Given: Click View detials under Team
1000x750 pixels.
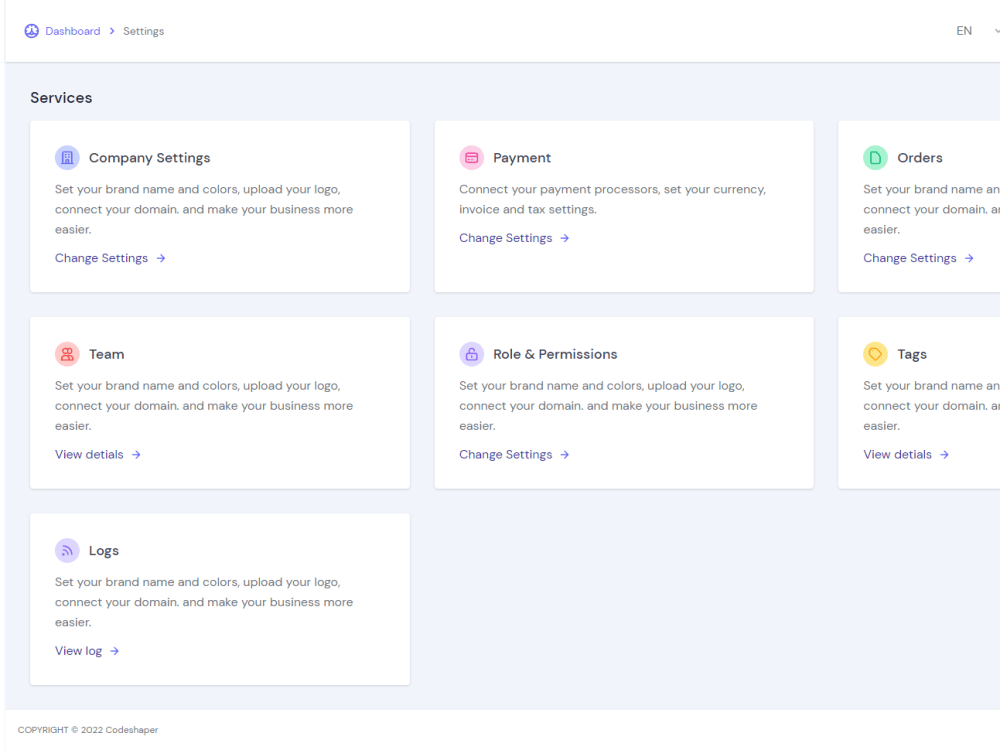Looking at the screenshot, I should (89, 454).
